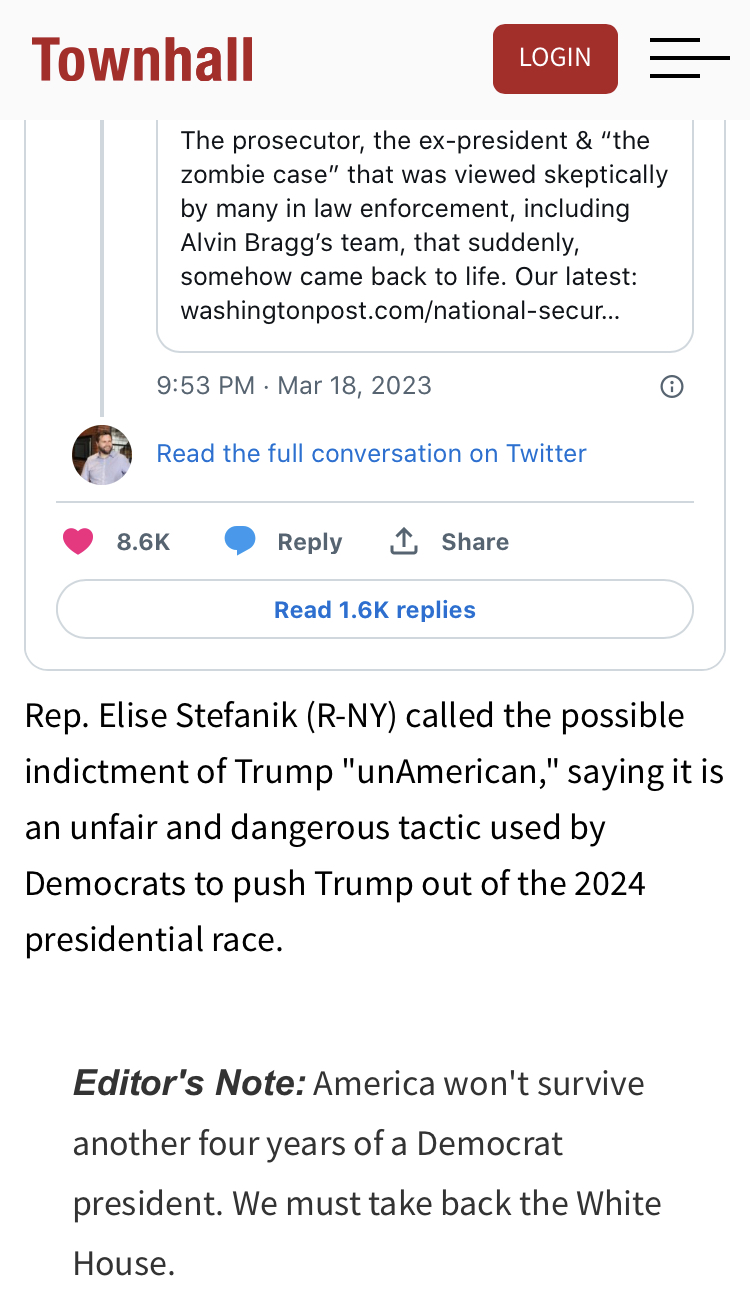Like the tweet using the heart icon
This screenshot has height=1294, width=750.
pos(78,542)
